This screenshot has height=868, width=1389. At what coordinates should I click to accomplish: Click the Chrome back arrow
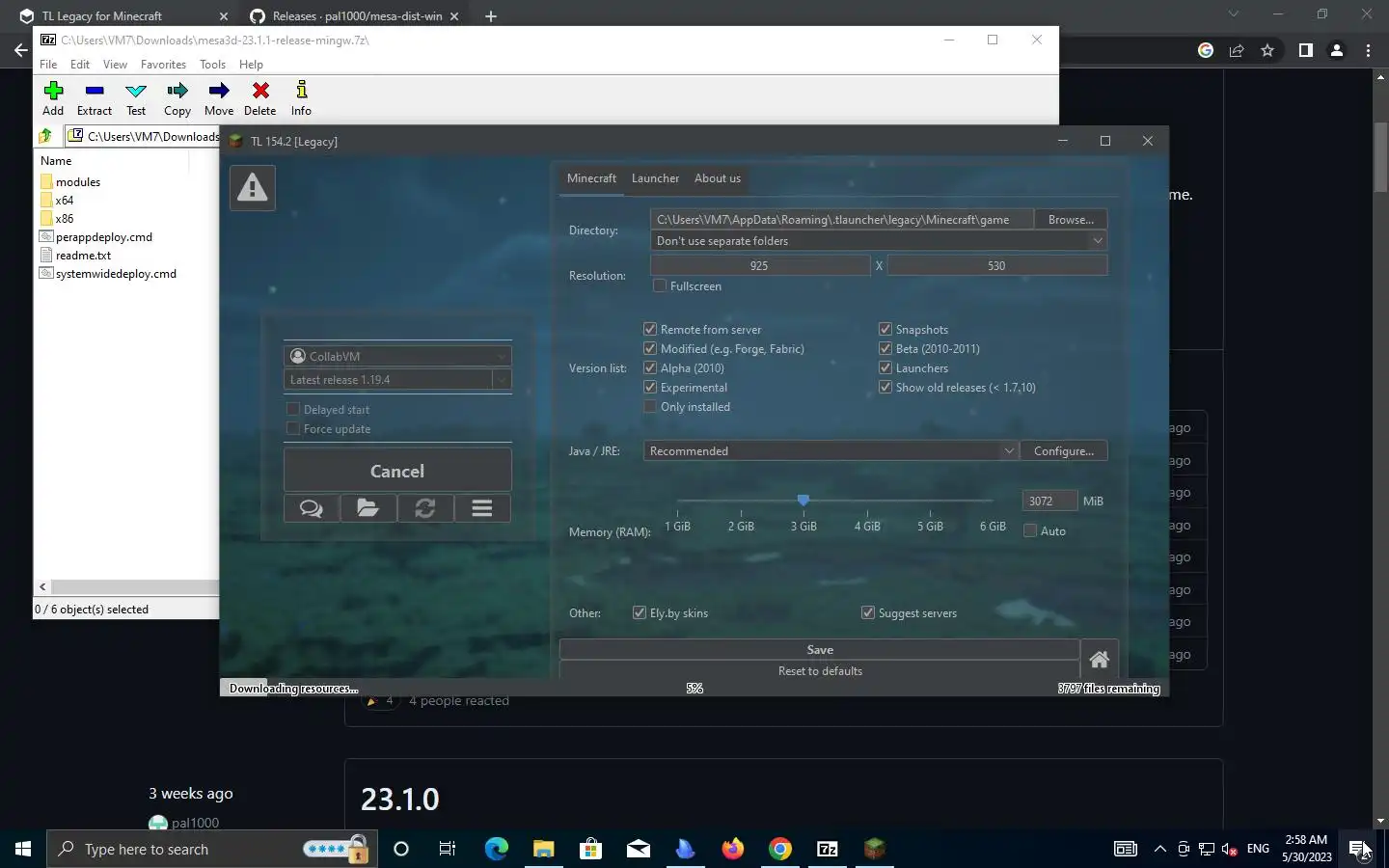pos(21,50)
